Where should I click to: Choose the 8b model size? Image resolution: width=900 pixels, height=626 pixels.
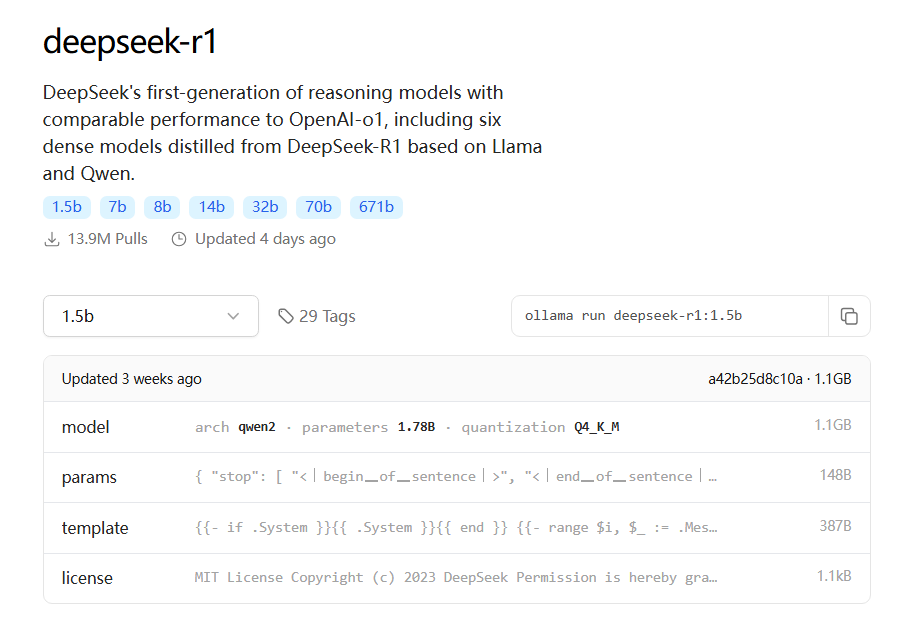pos(162,207)
